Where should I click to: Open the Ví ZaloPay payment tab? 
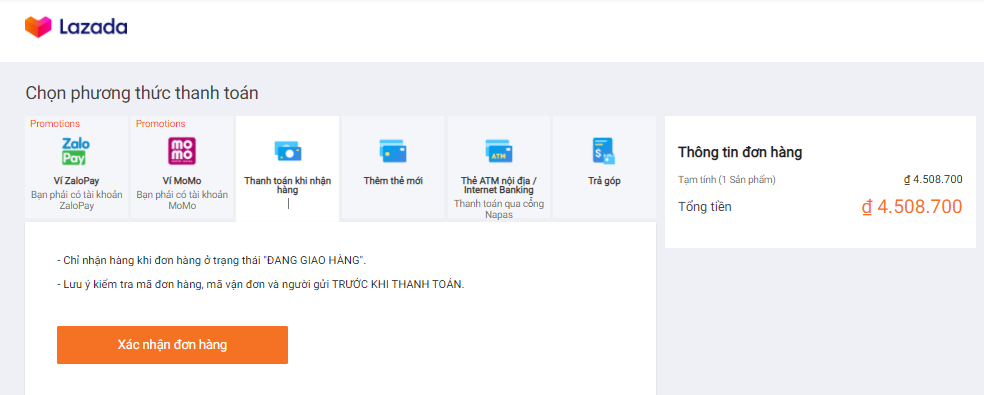(77, 167)
